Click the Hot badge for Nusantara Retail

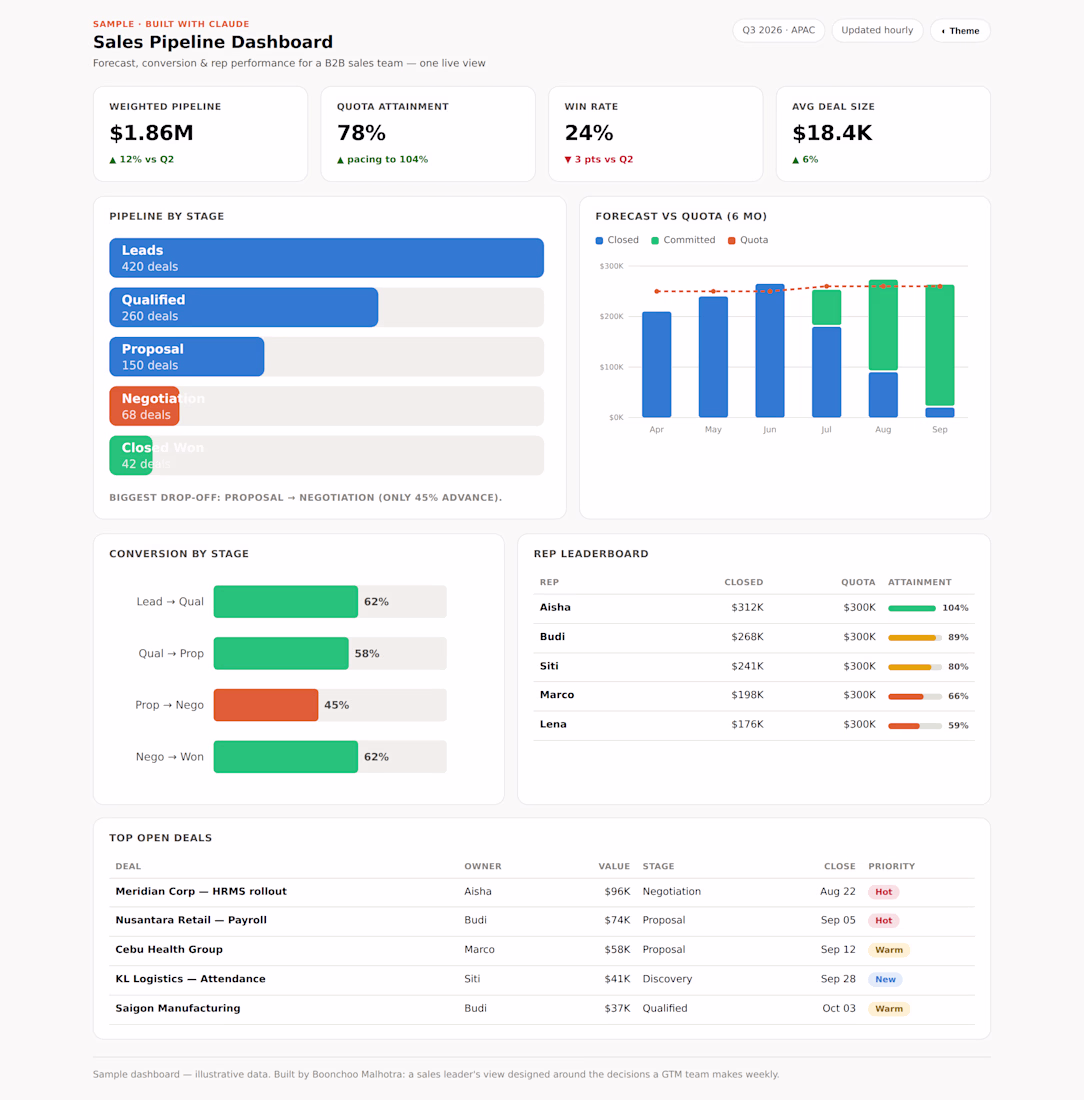tap(883, 921)
